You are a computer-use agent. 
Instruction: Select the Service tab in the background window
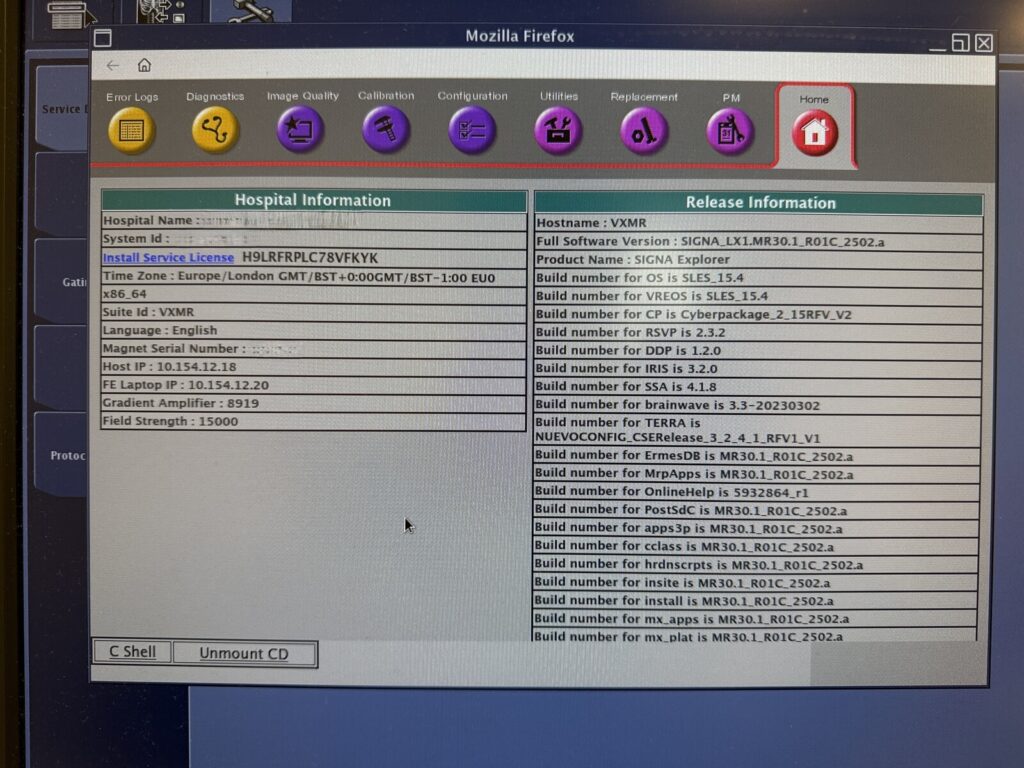[63, 108]
